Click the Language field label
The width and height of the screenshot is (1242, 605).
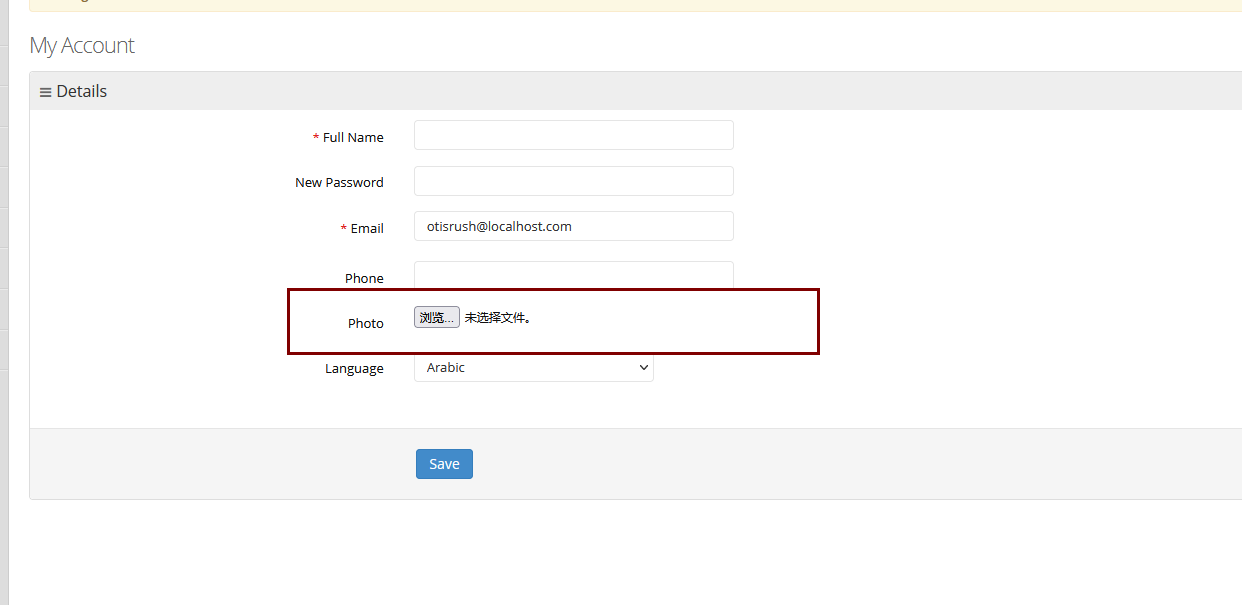point(354,368)
